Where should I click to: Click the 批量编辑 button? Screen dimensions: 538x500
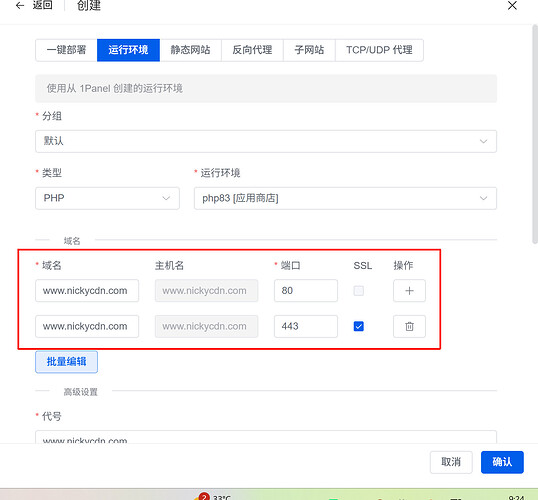[x=66, y=362]
